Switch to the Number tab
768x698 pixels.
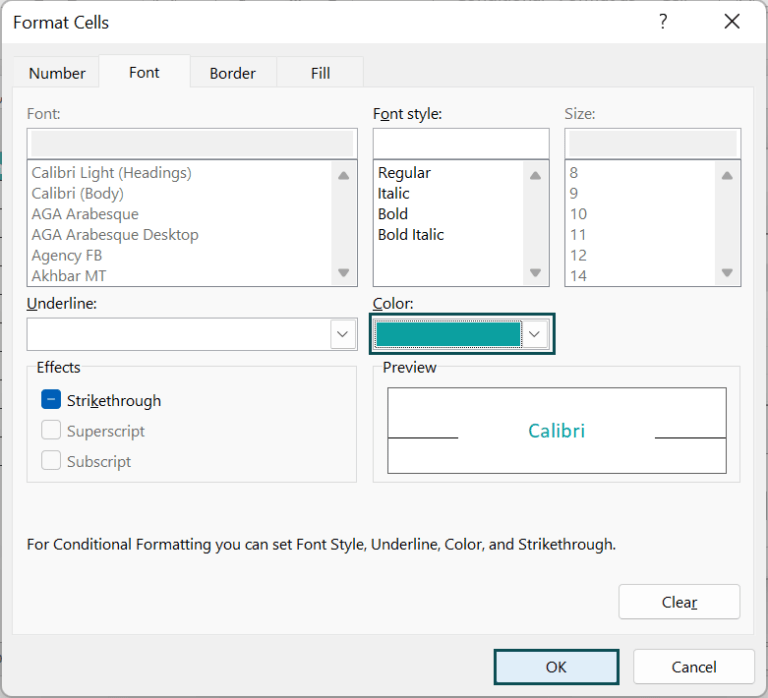pos(57,73)
